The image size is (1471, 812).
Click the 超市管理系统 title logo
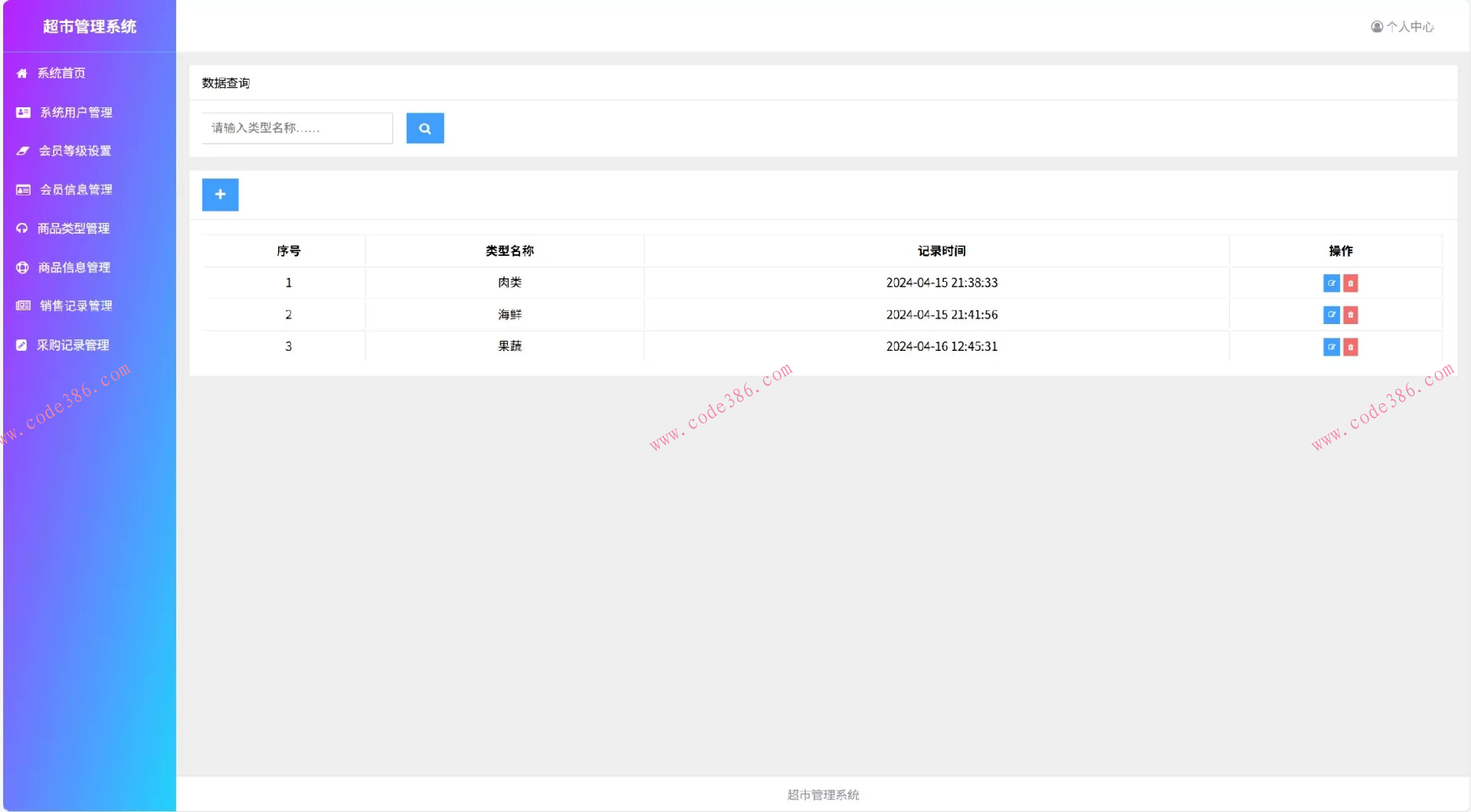(90, 26)
